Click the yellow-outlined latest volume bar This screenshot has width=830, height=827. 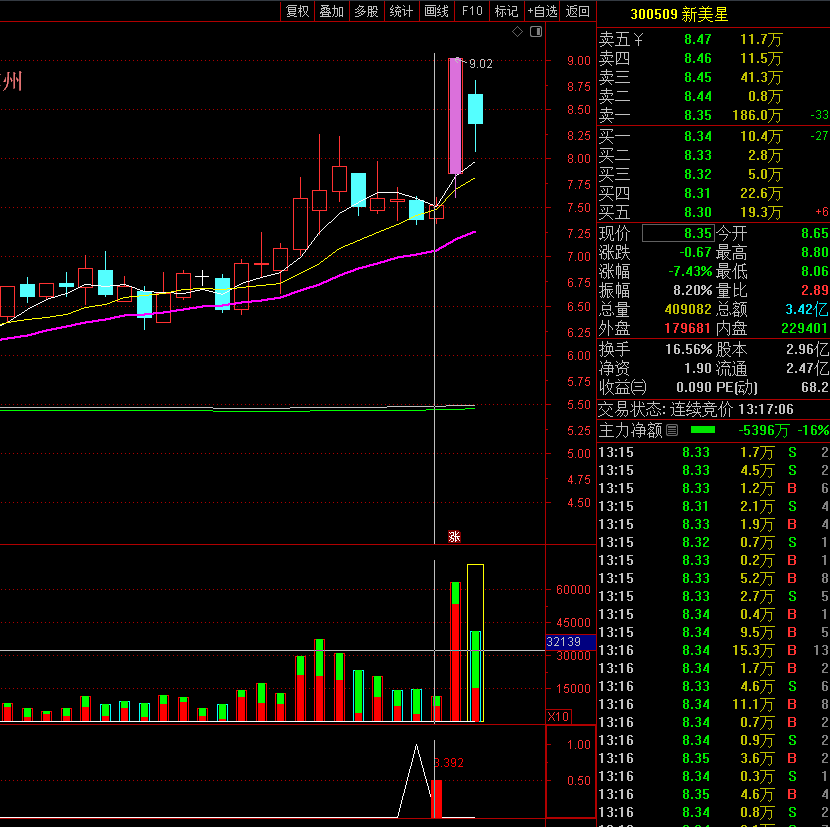(x=475, y=643)
